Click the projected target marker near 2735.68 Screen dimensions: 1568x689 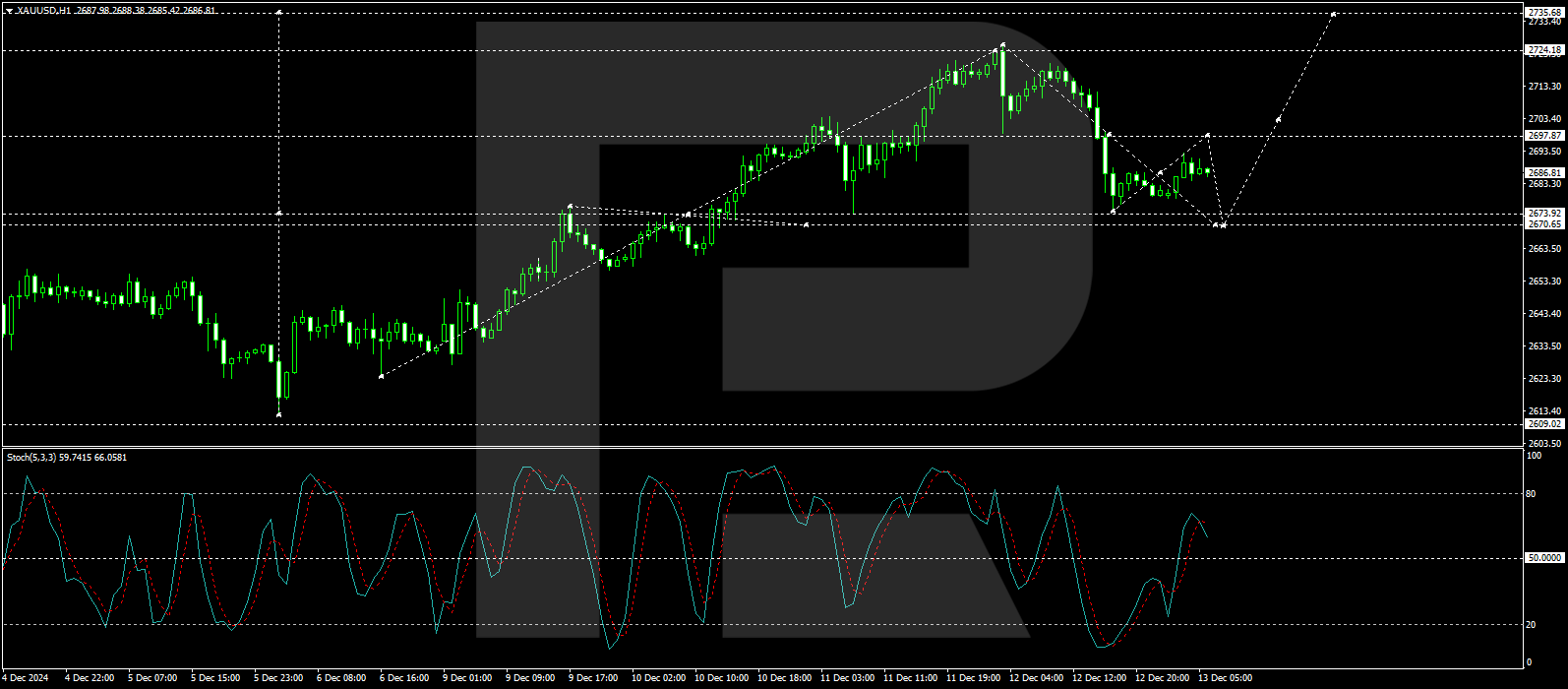[x=1333, y=14]
